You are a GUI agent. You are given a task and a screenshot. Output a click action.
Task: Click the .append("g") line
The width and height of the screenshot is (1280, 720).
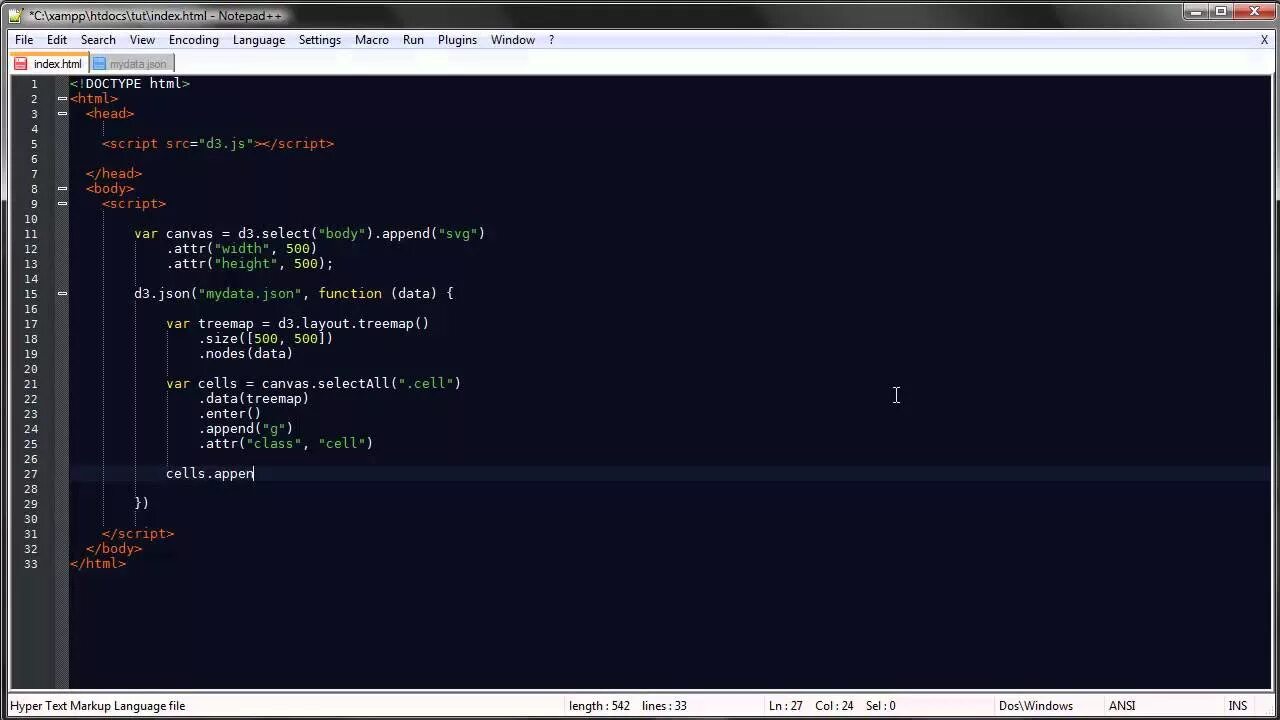(246, 429)
